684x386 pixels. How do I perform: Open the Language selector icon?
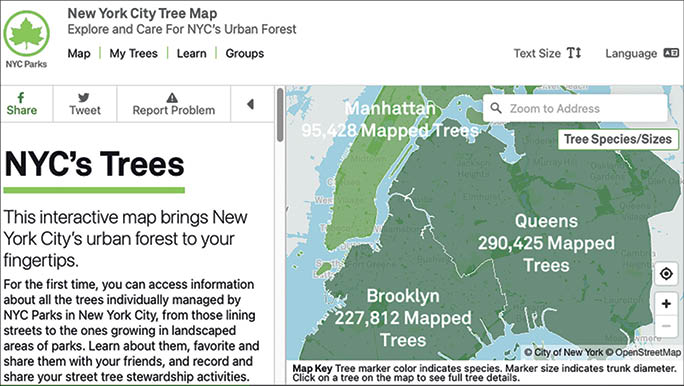(x=671, y=53)
